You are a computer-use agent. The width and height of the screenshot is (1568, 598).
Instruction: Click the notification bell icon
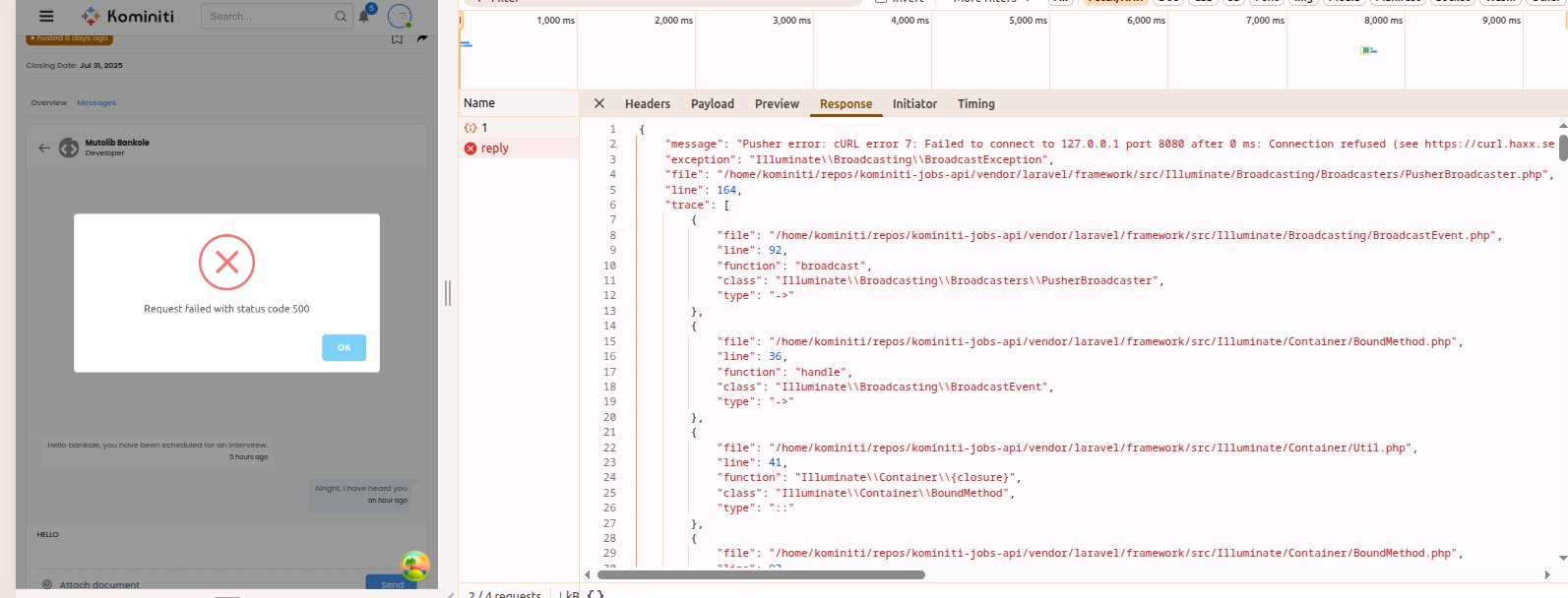click(364, 16)
